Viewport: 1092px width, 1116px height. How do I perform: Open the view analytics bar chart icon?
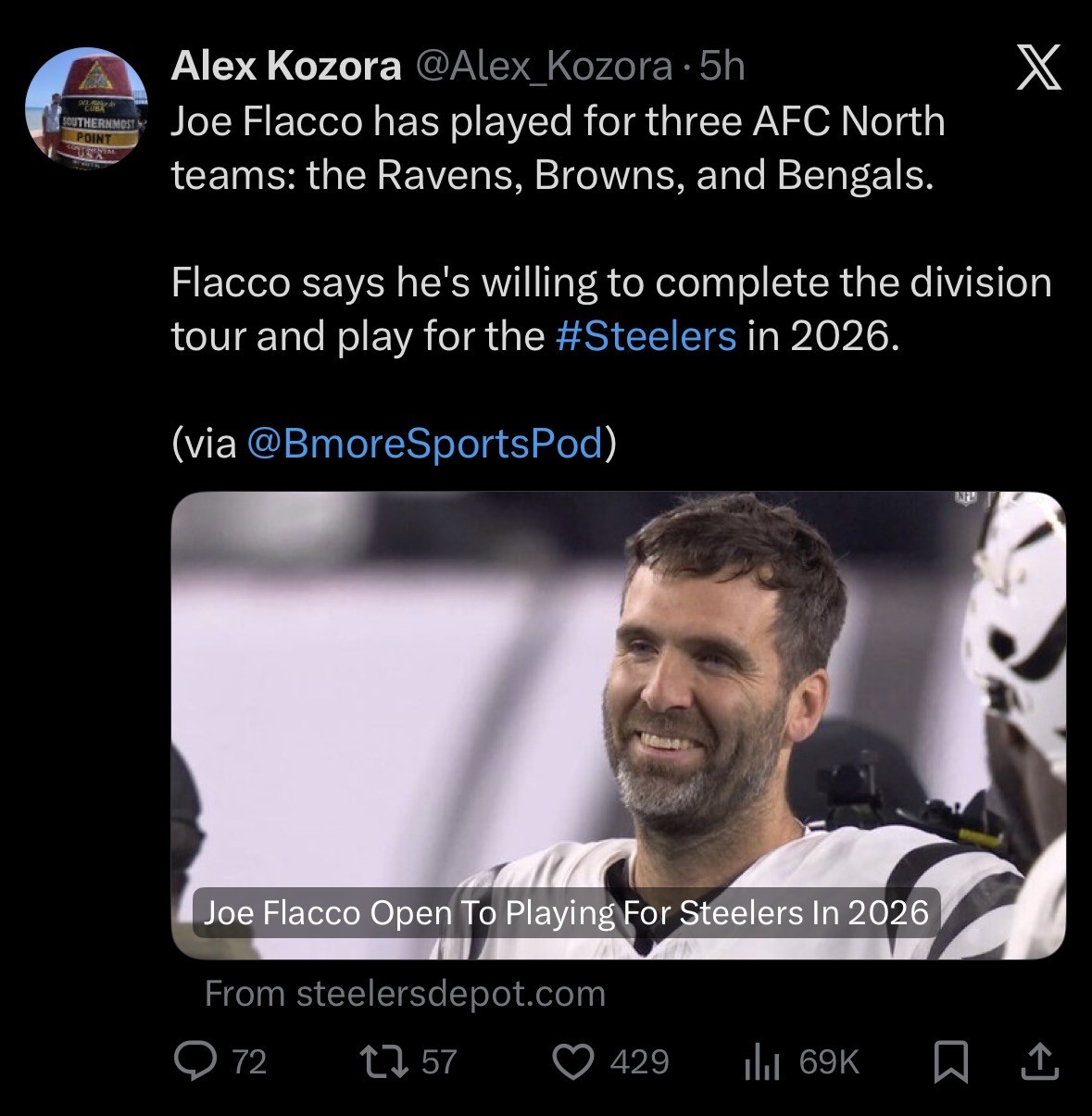click(x=759, y=1062)
